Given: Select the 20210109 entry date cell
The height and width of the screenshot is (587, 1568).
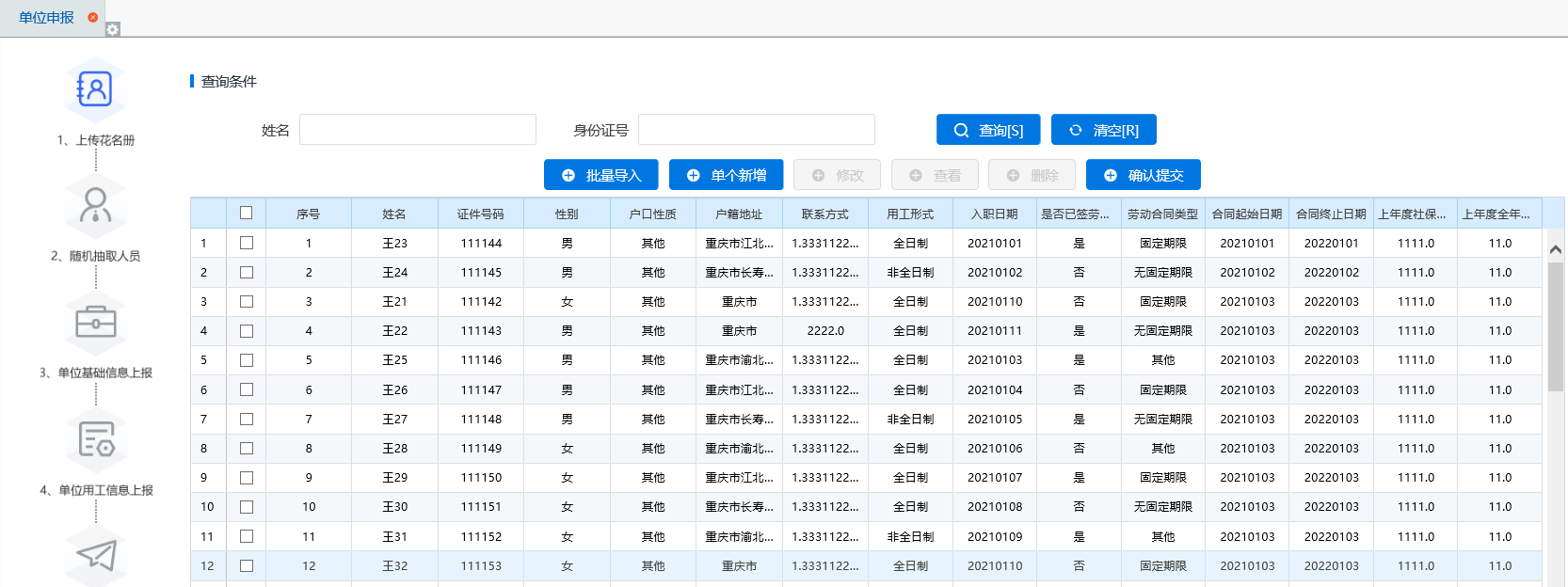Looking at the screenshot, I should click(x=995, y=536).
